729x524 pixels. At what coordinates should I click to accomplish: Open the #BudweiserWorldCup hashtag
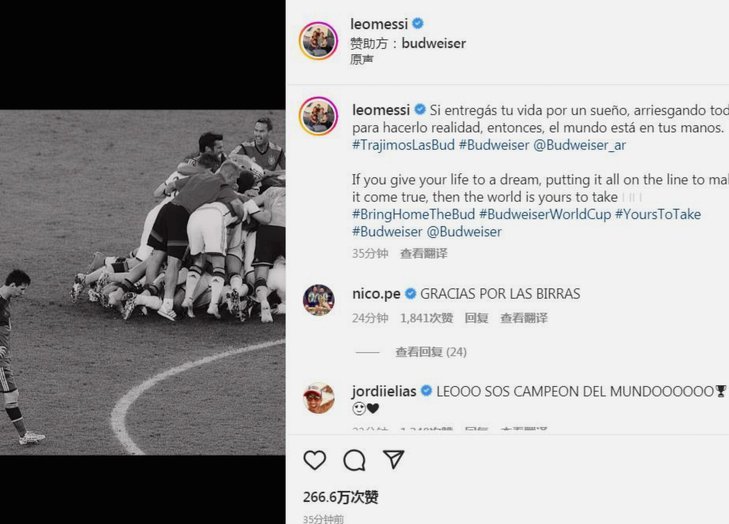545,214
